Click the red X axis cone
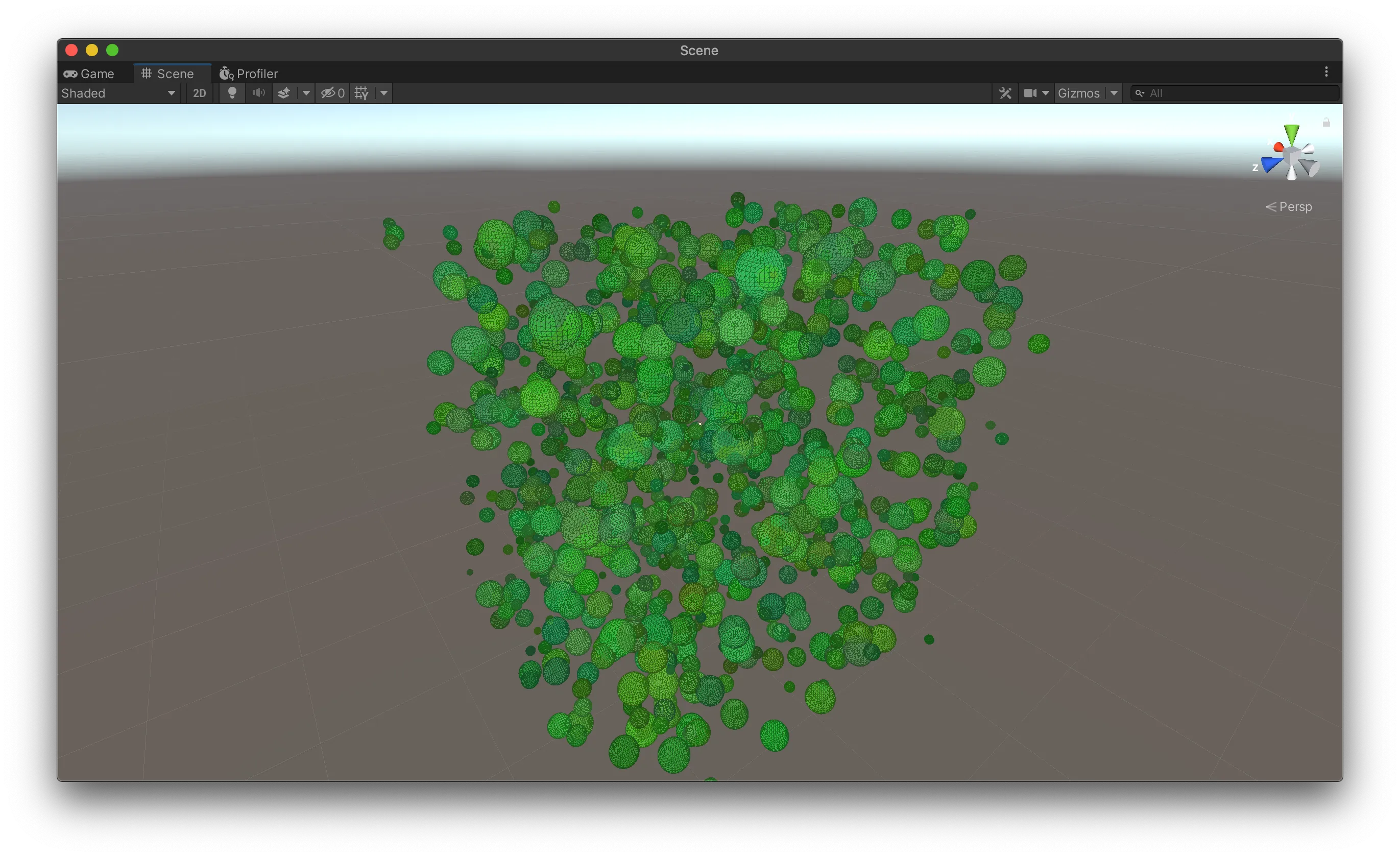 pos(1278,148)
